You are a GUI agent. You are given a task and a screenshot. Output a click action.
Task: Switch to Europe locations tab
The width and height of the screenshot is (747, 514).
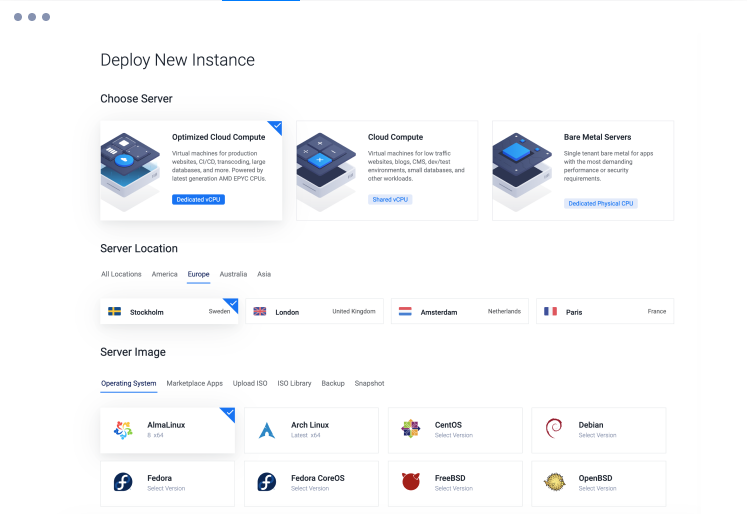coord(198,274)
